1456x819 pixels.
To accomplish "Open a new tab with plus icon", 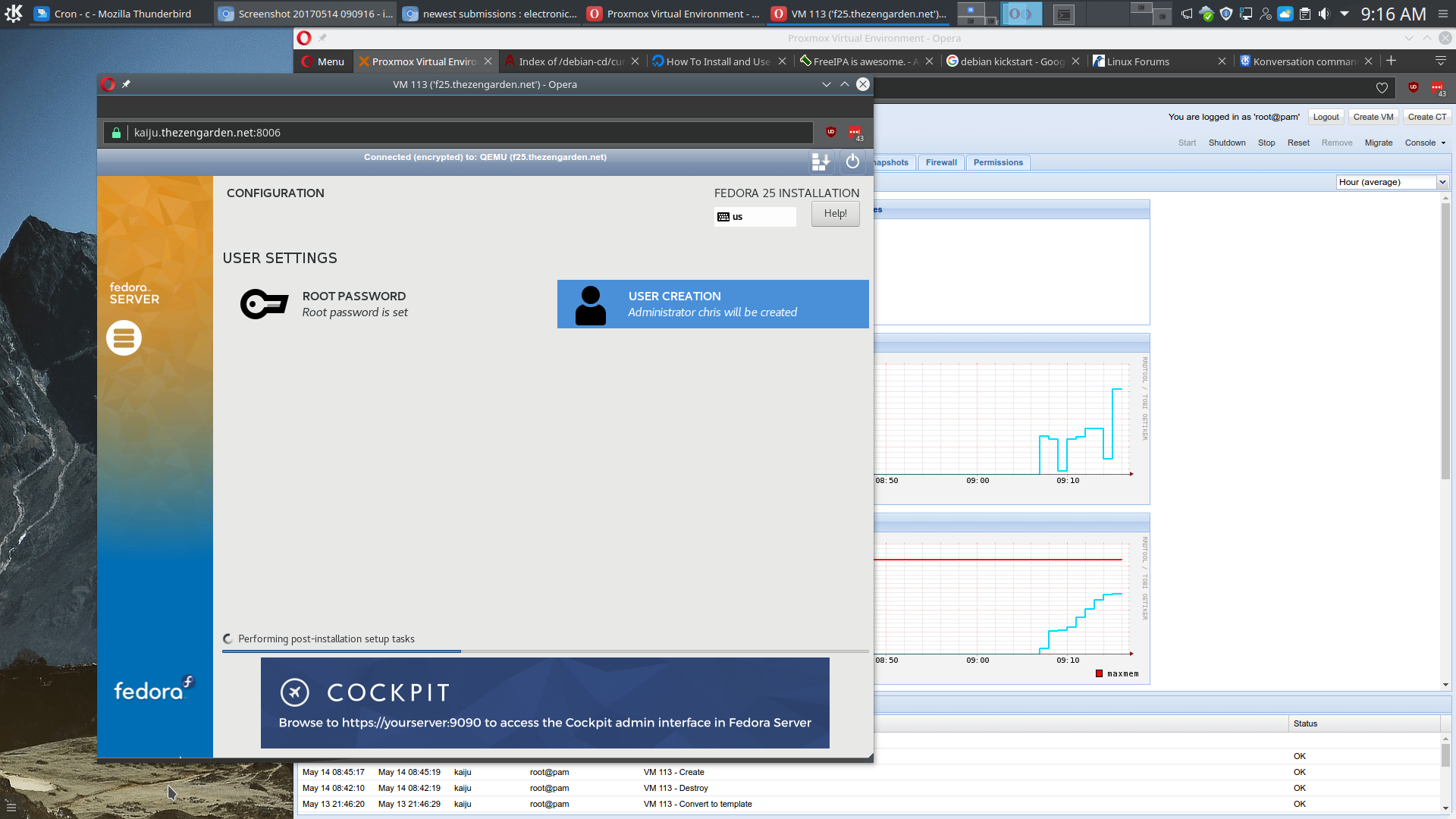I will pyautogui.click(x=1391, y=61).
